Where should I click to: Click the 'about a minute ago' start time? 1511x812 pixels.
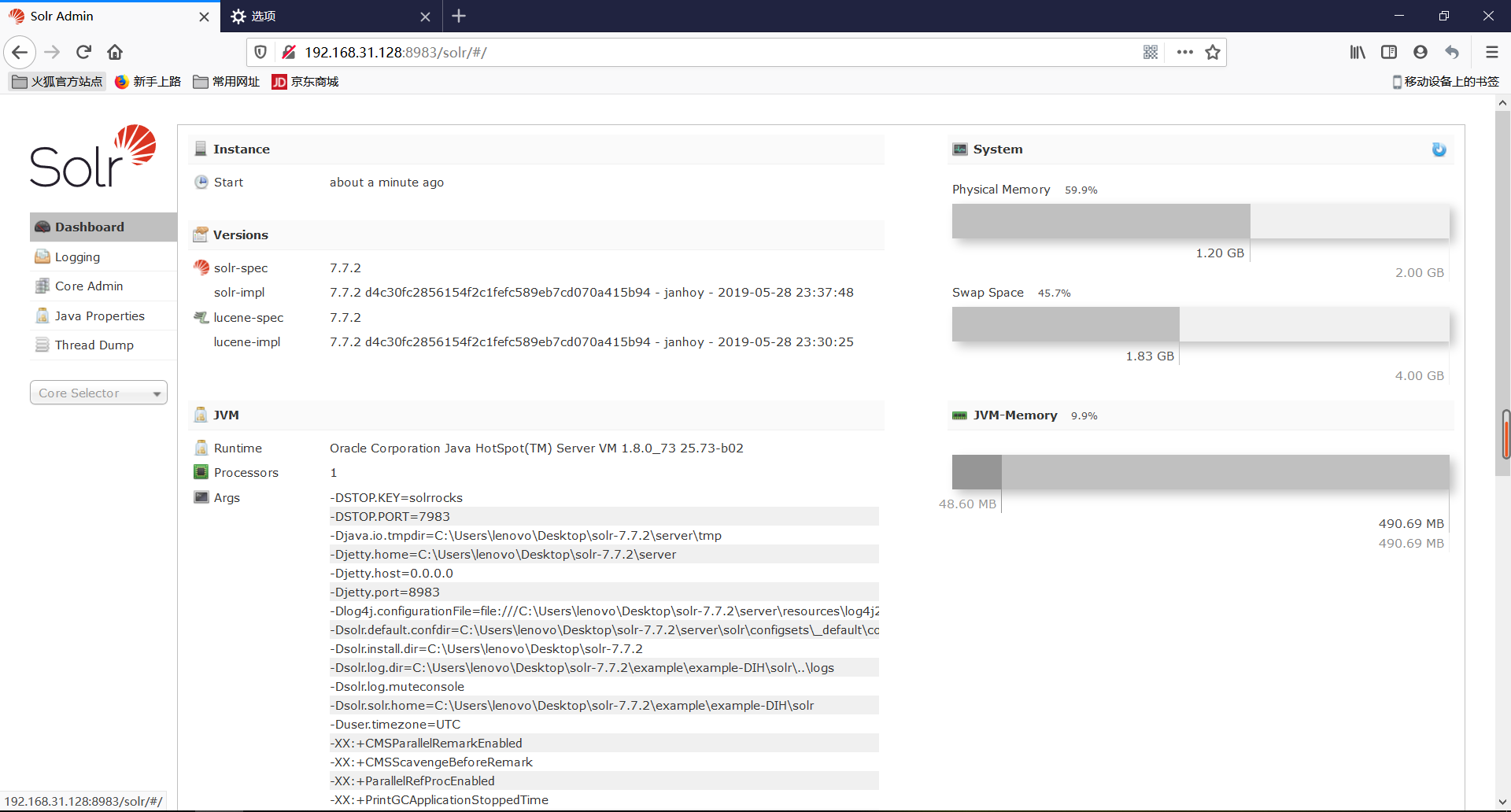click(x=386, y=182)
